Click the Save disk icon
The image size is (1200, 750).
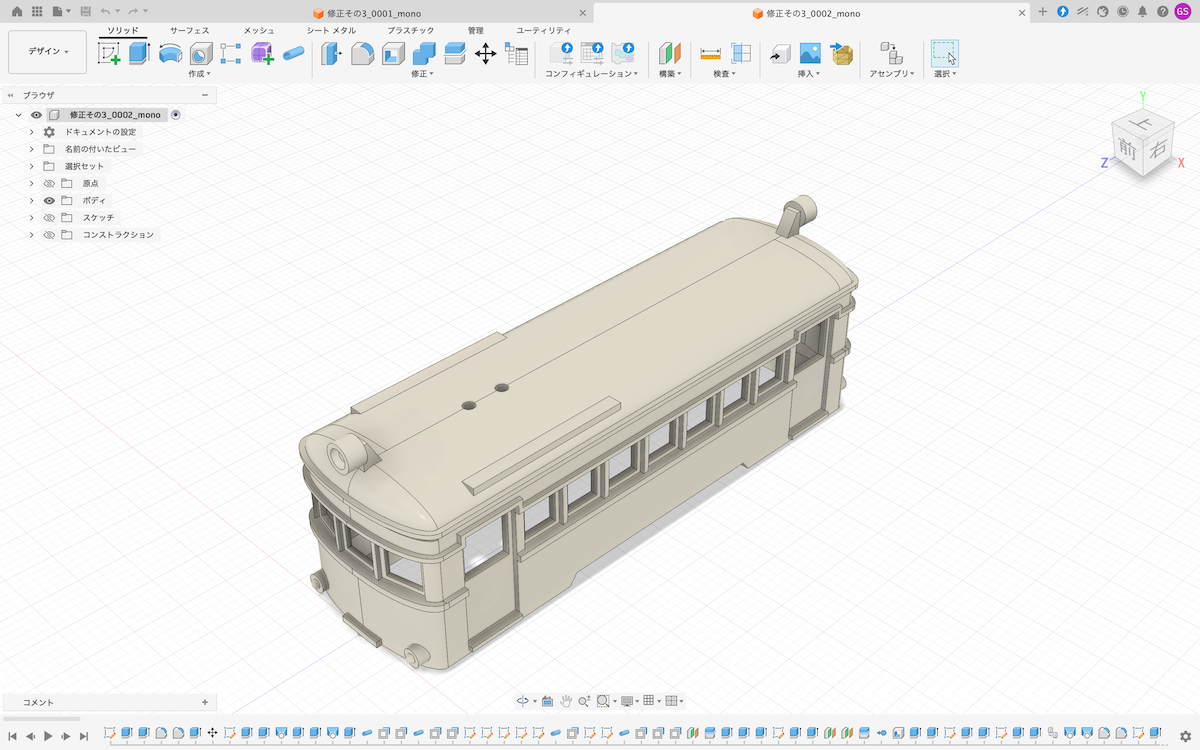[x=86, y=11]
